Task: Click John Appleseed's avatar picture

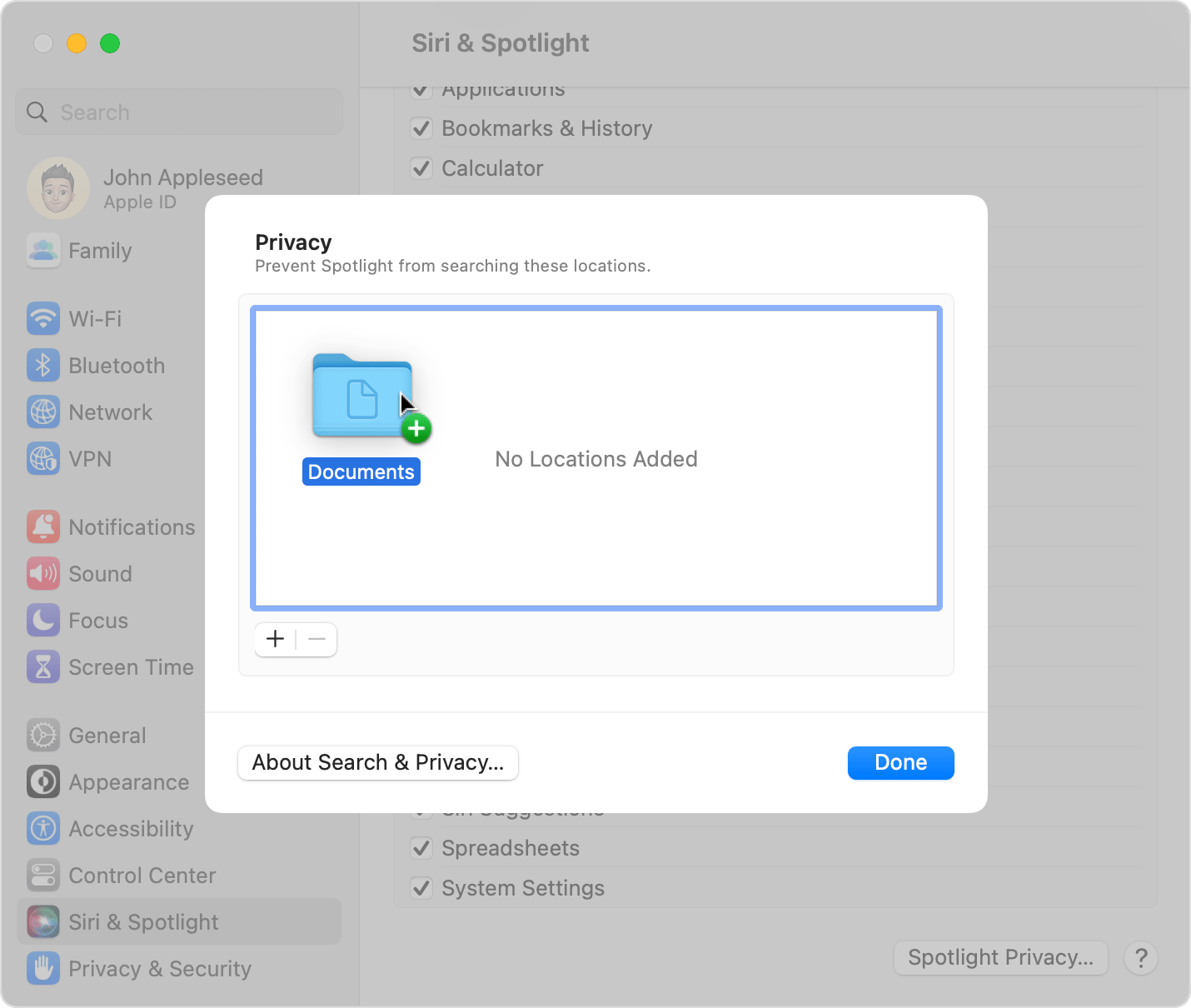Action: click(x=58, y=188)
